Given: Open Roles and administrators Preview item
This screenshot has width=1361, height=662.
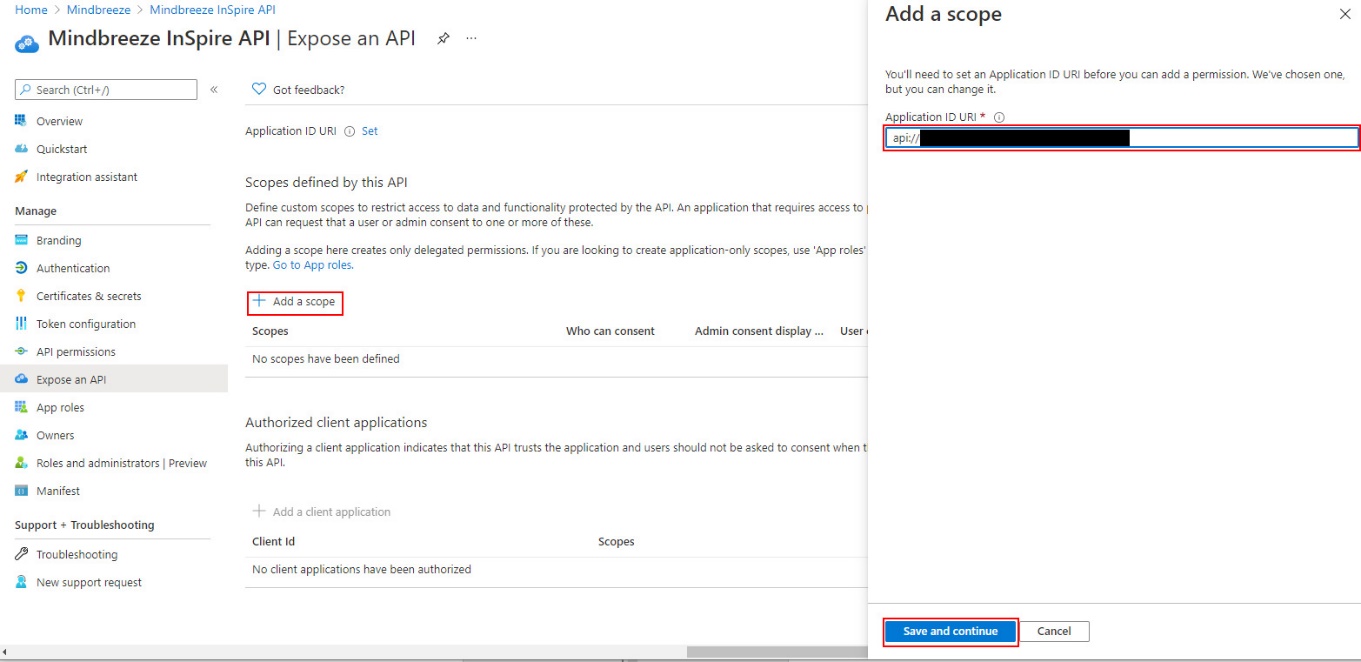Looking at the screenshot, I should click(x=122, y=463).
